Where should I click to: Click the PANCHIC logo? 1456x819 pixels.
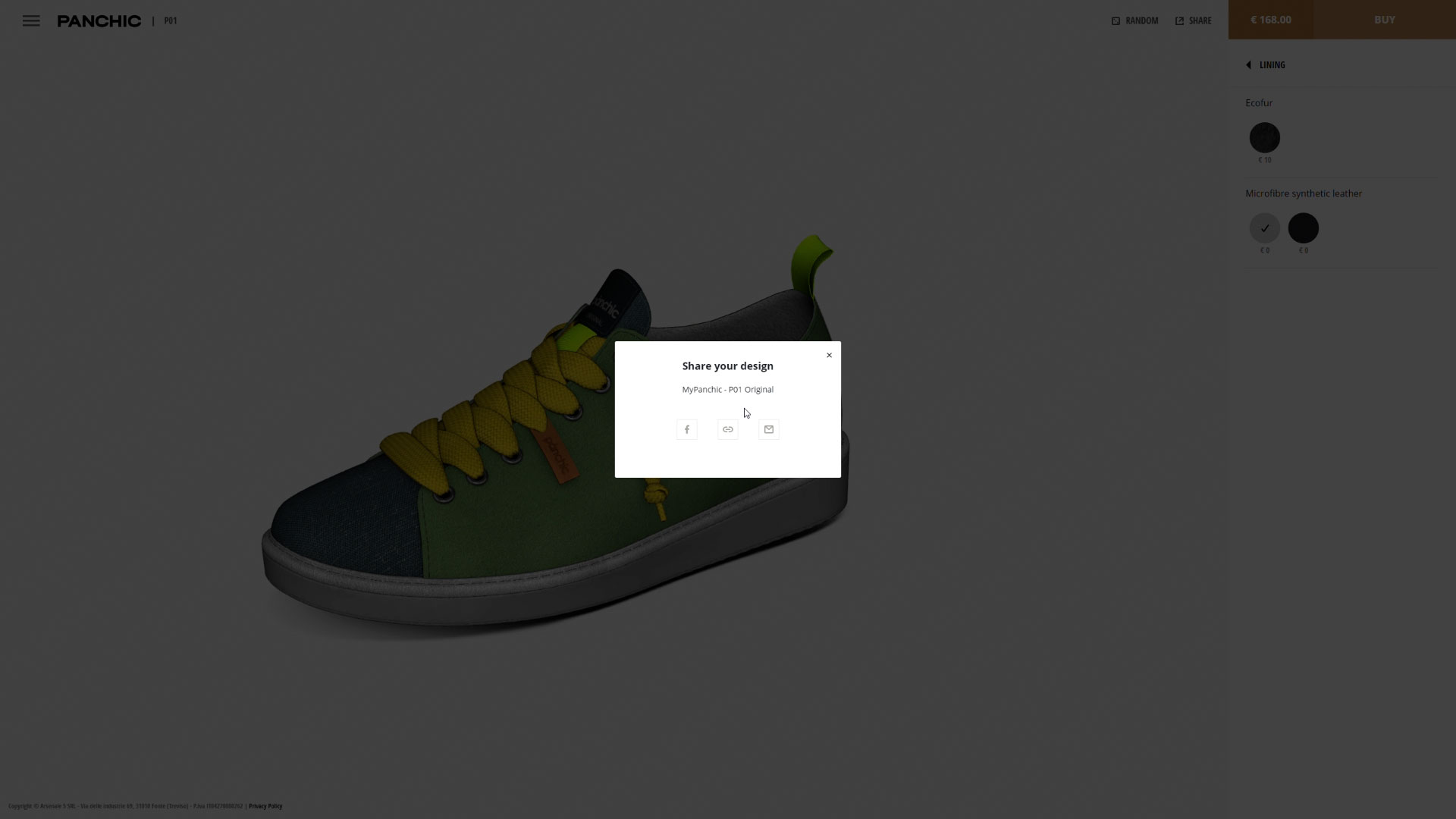coord(99,21)
